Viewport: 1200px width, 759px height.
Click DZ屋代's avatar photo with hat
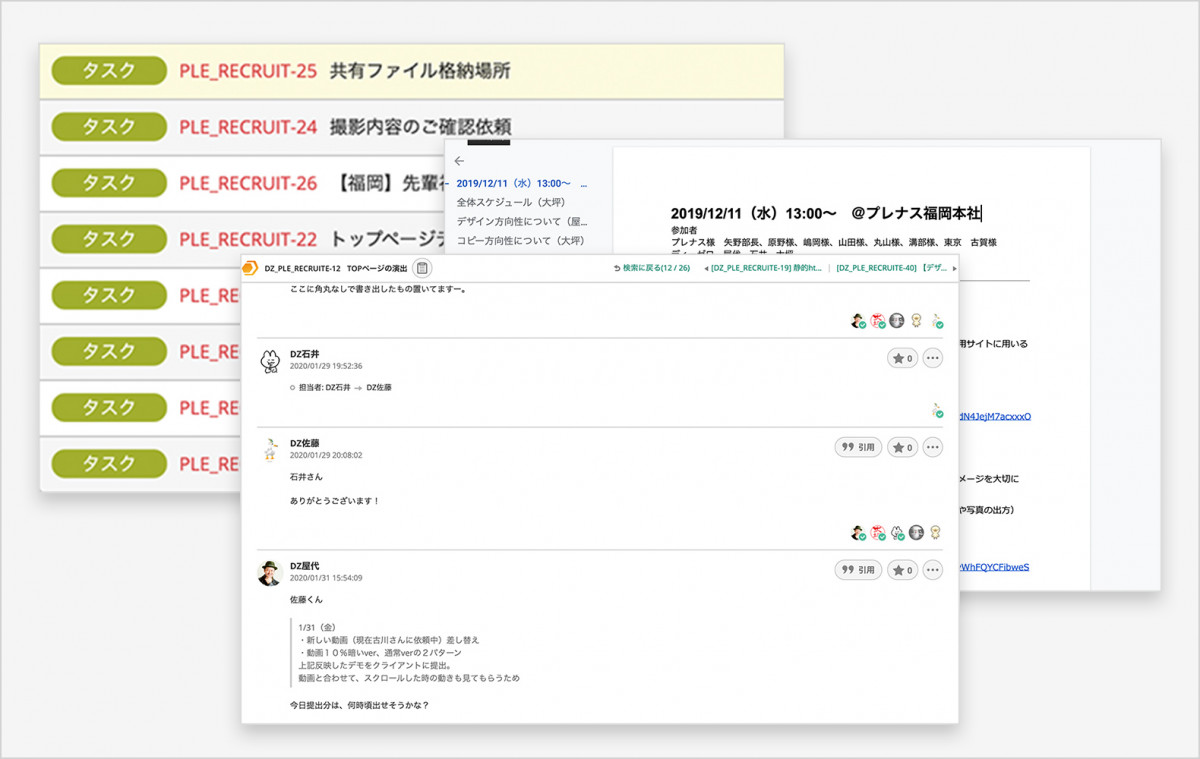(270, 573)
